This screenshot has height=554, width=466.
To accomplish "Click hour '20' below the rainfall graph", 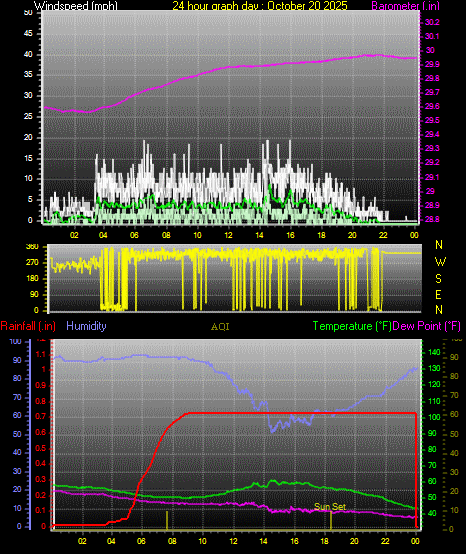I will [354, 541].
